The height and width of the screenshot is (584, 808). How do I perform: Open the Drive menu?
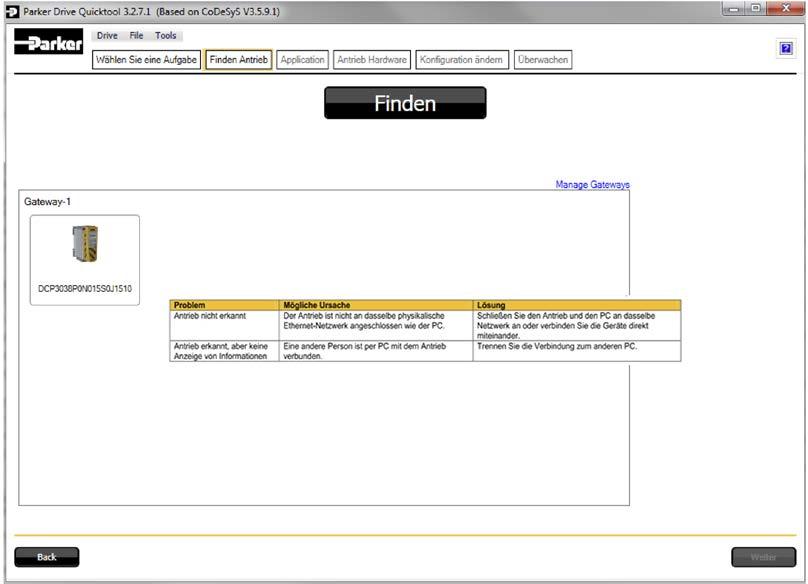(x=107, y=36)
